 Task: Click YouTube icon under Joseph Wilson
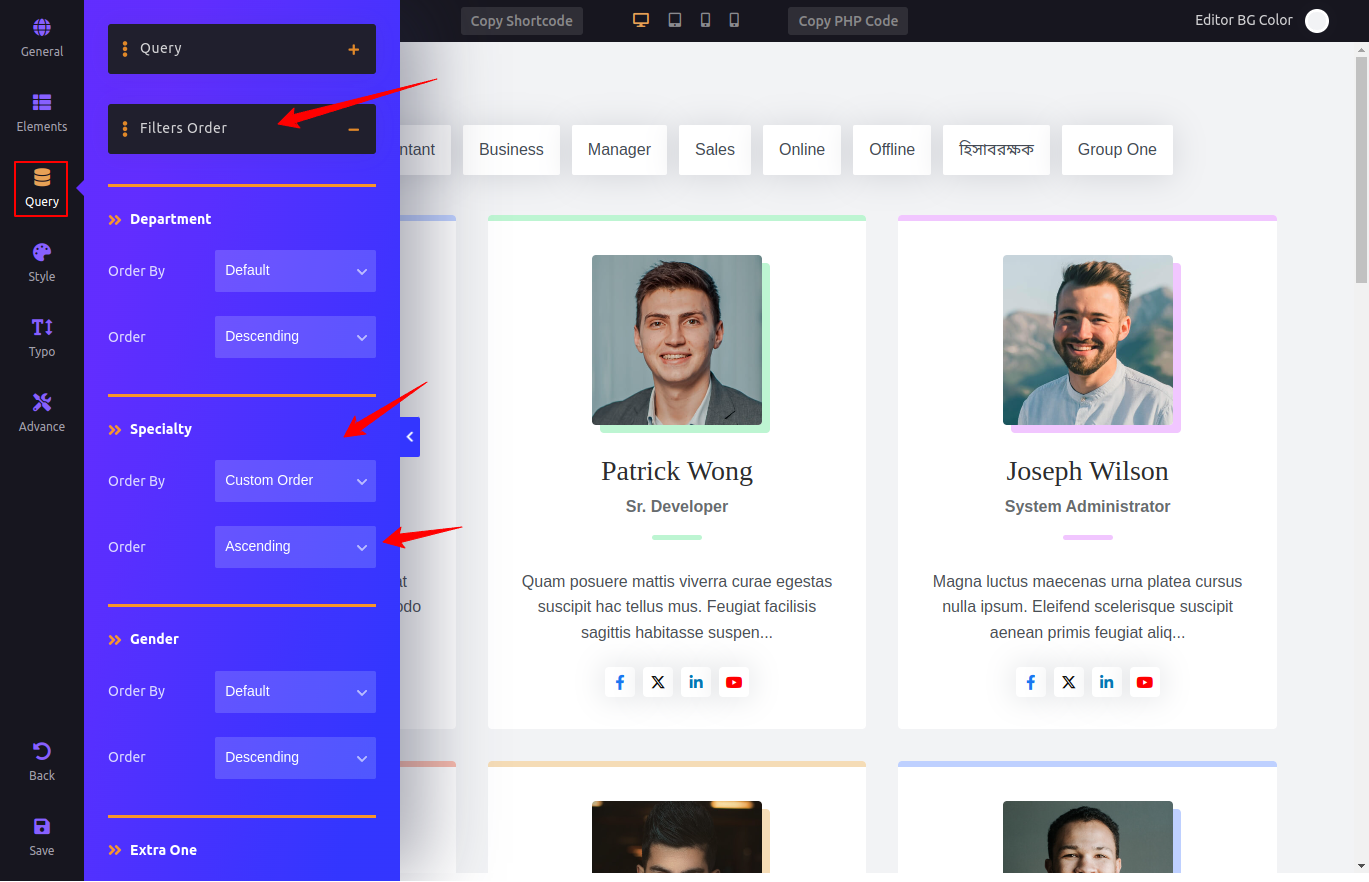[x=1145, y=682]
